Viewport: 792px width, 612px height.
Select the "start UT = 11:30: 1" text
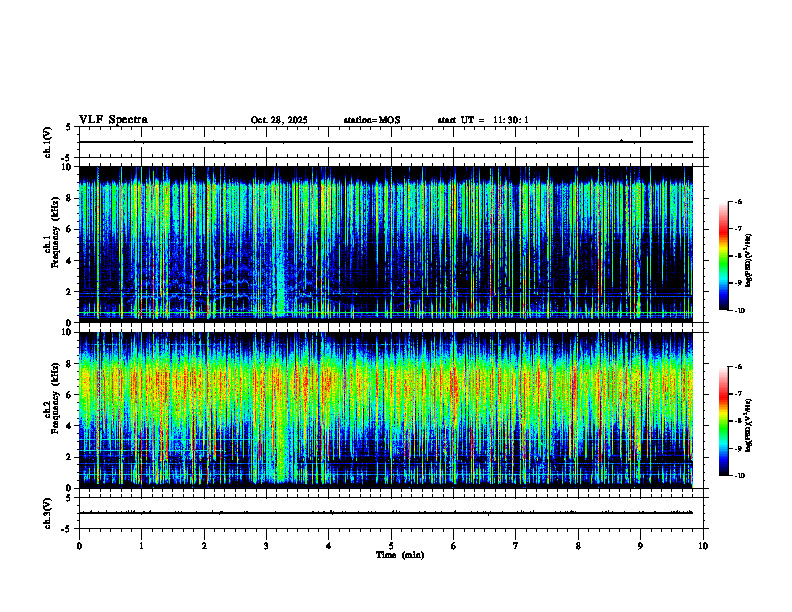tap(483, 120)
